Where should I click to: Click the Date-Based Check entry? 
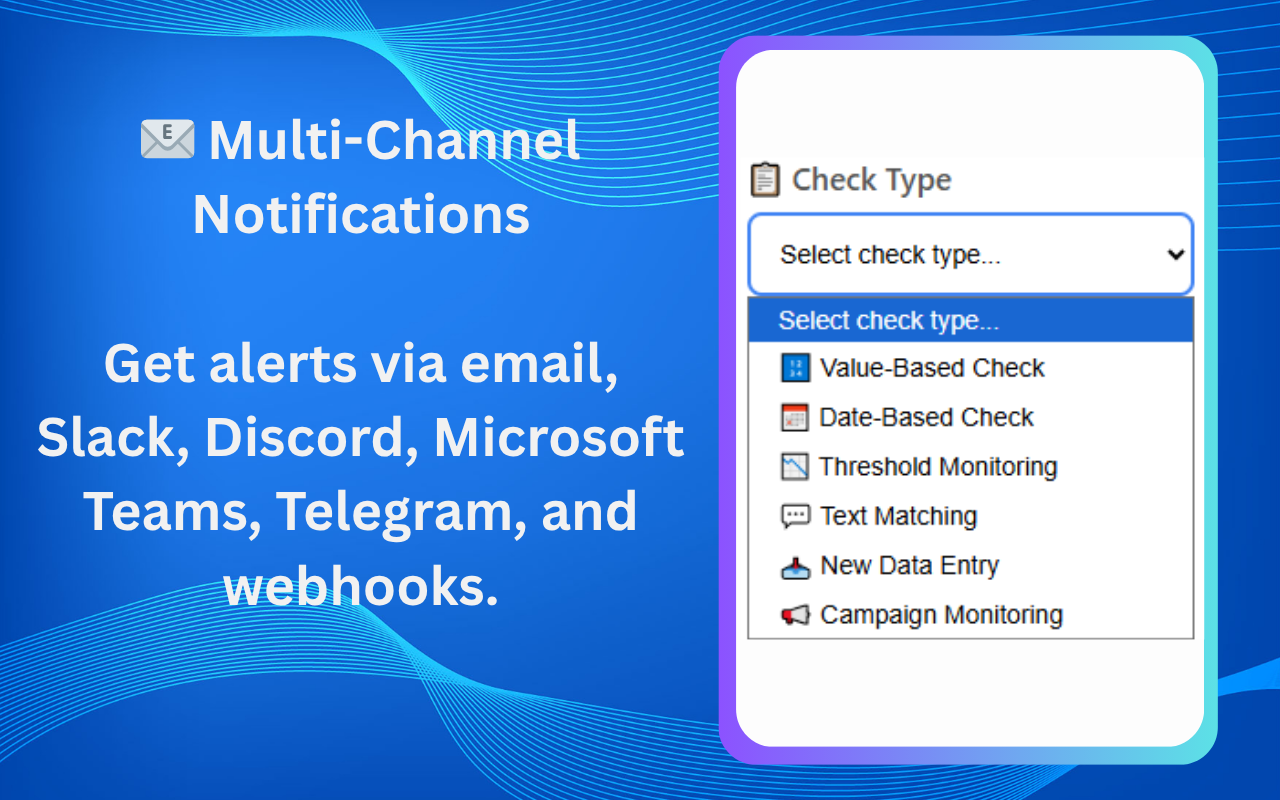pyautogui.click(x=926, y=417)
